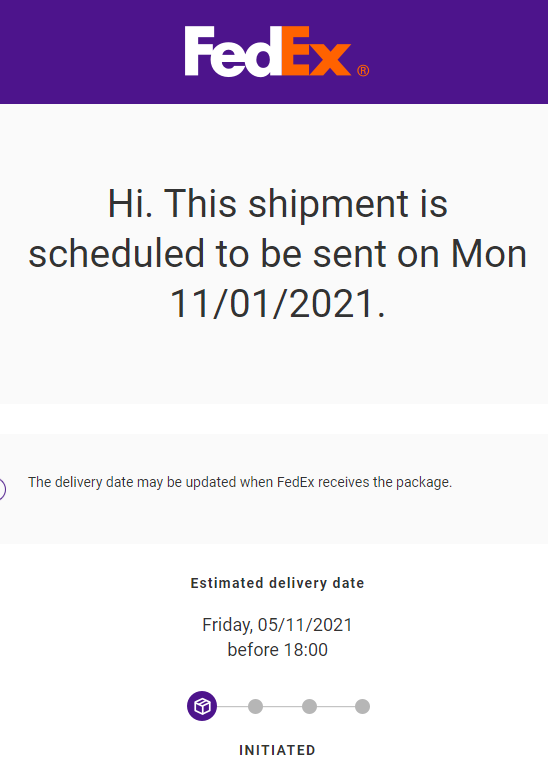Viewport: 548px width, 775px height.
Task: Click the before 18:00 delivery time
Action: click(x=277, y=649)
